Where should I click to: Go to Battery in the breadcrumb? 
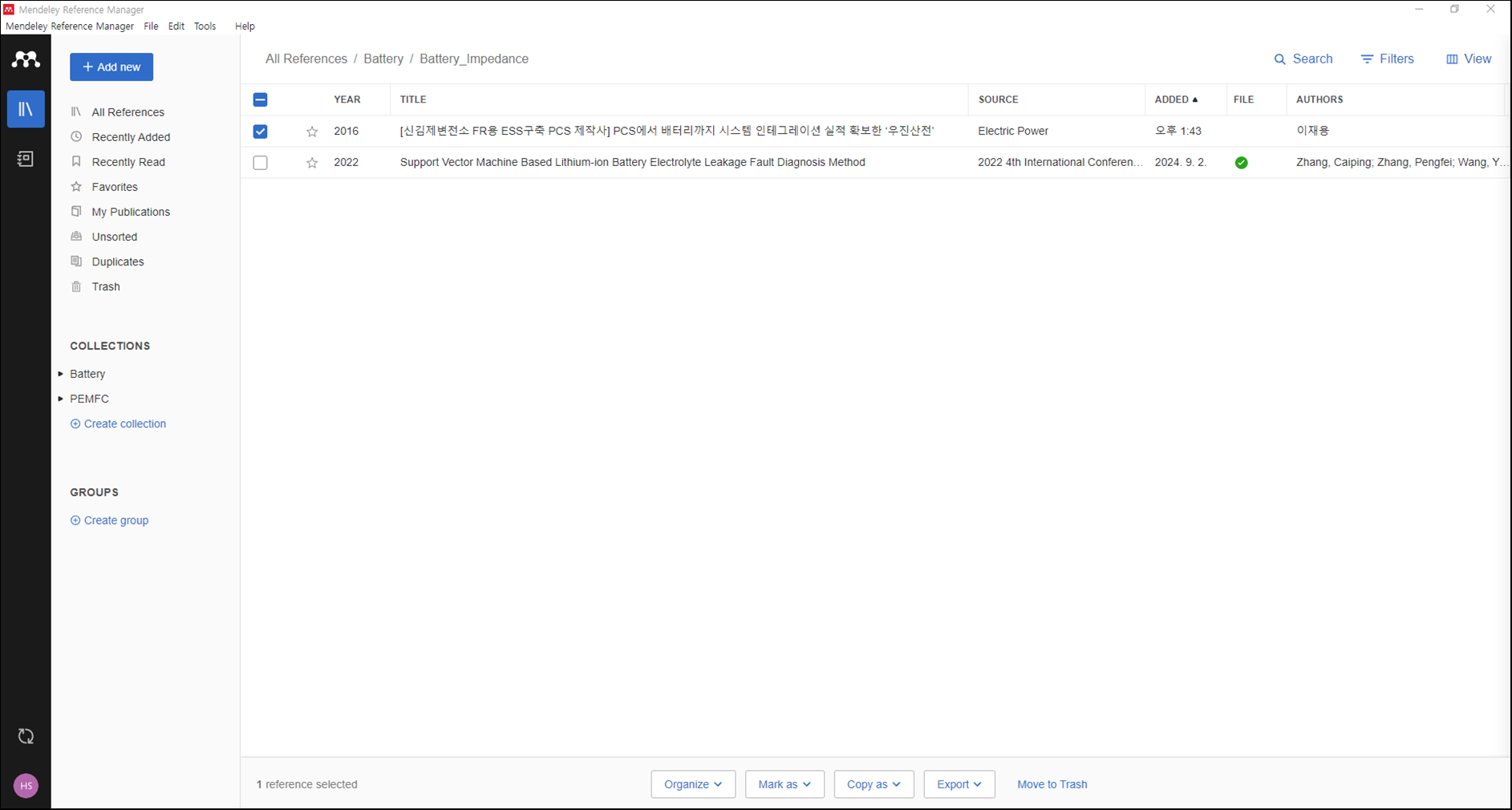[x=383, y=59]
